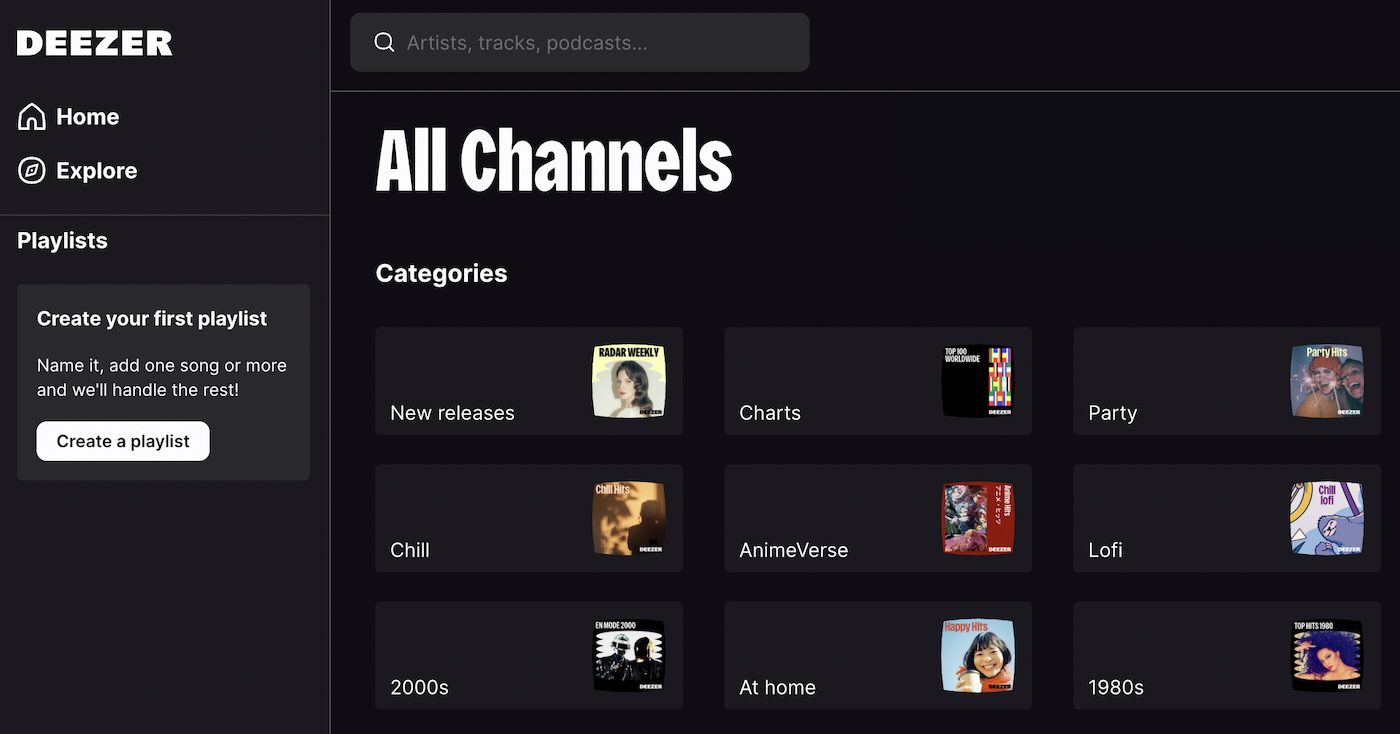Click the Create a playlist button
The height and width of the screenshot is (734, 1400).
[x=123, y=441]
